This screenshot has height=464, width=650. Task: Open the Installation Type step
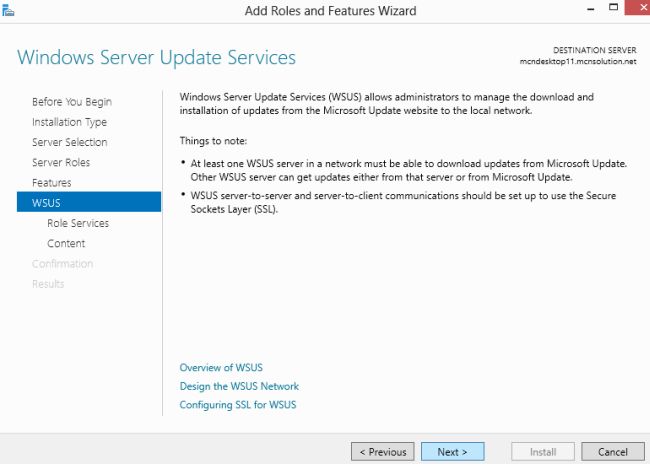pyautogui.click(x=69, y=122)
